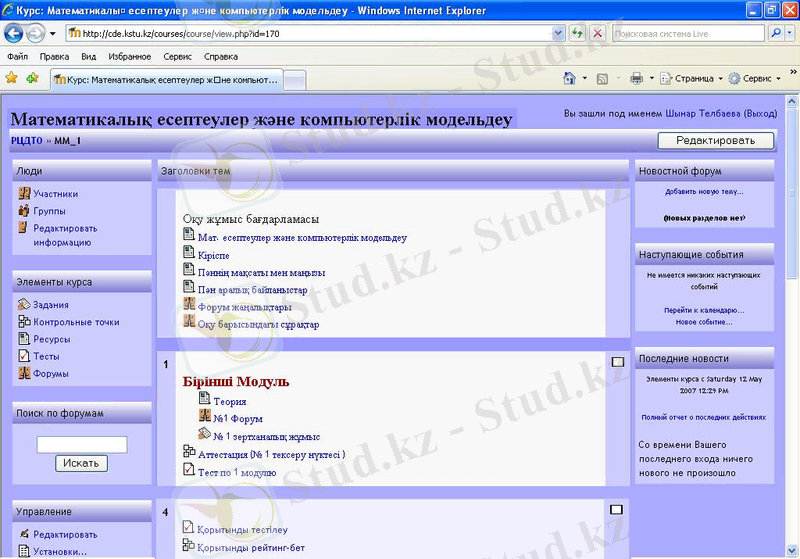Click the forum search input field

[x=82, y=444]
